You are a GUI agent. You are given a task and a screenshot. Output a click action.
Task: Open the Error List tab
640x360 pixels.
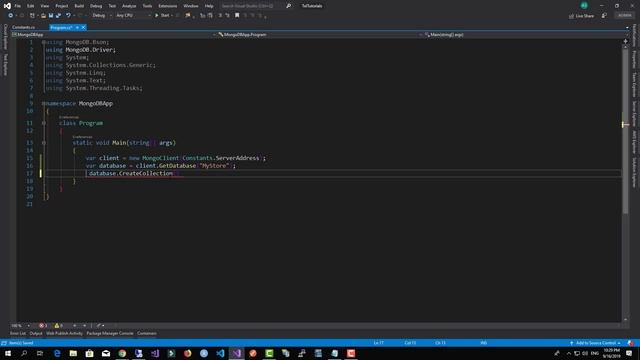click(x=18, y=333)
